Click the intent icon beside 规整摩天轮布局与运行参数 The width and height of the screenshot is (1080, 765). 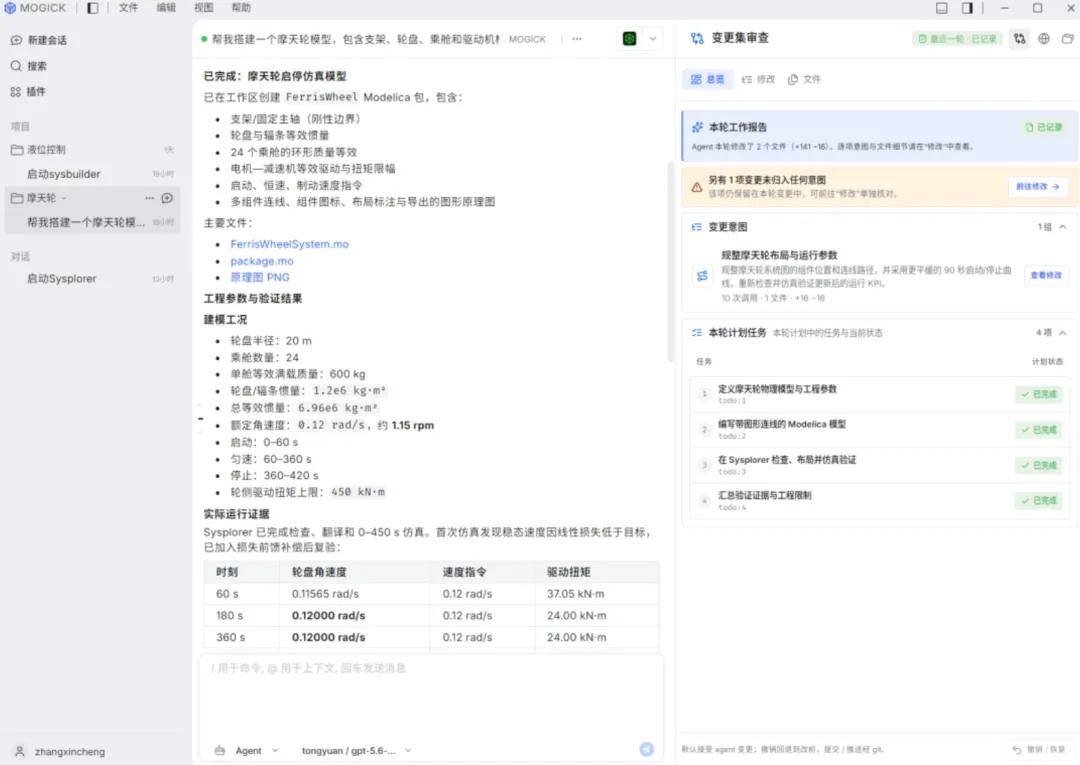point(702,275)
